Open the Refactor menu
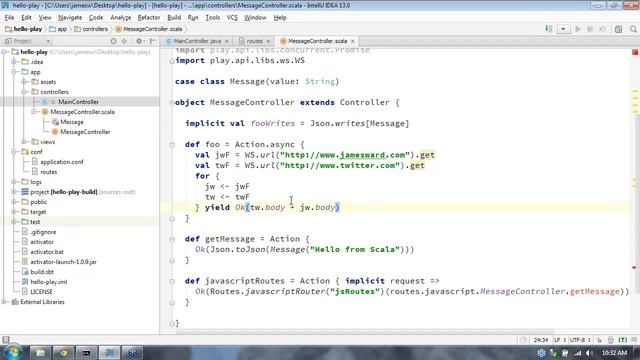The width and height of the screenshot is (640, 360). coord(149,18)
